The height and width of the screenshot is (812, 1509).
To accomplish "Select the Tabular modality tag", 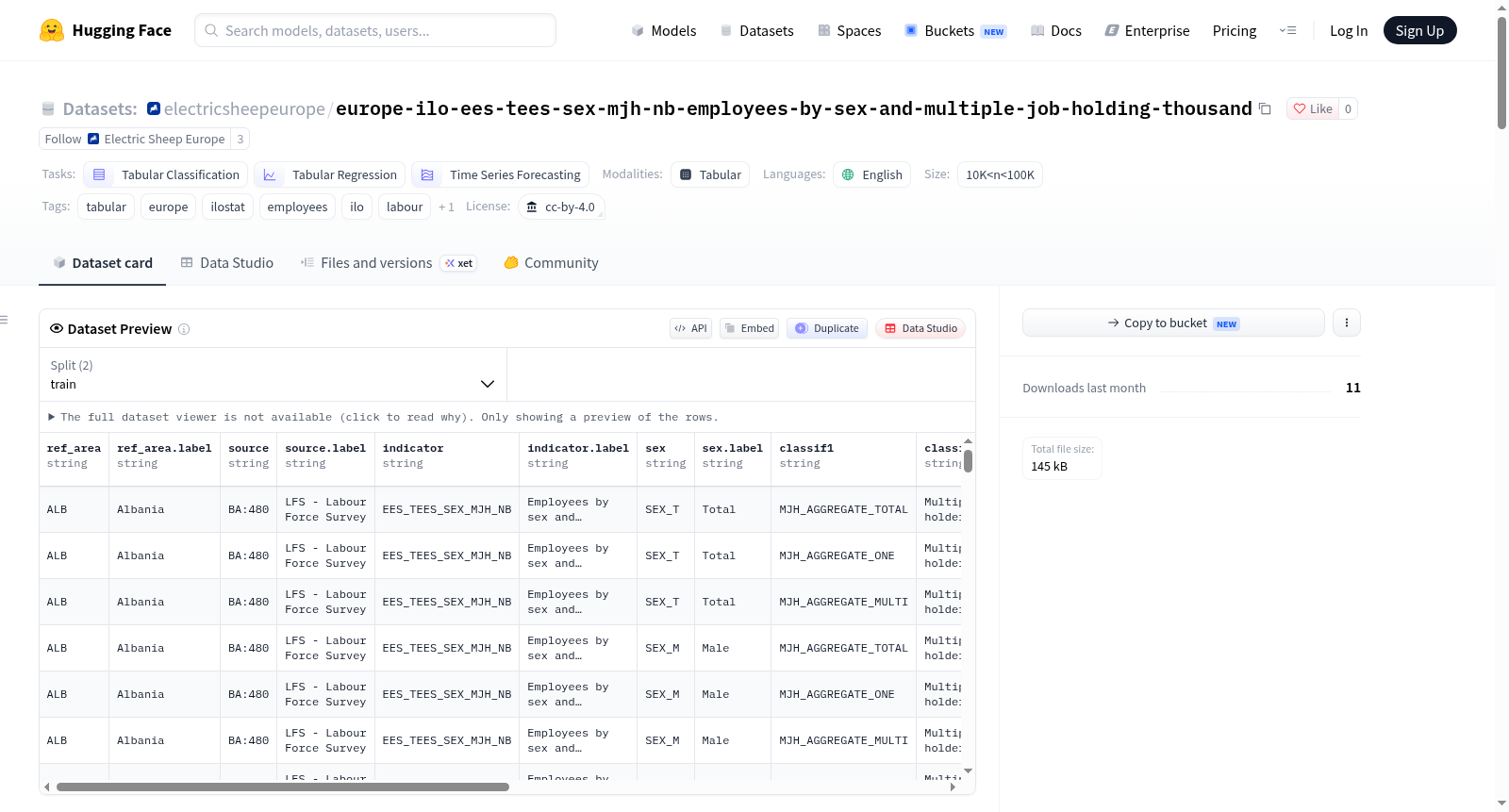I will 710,174.
